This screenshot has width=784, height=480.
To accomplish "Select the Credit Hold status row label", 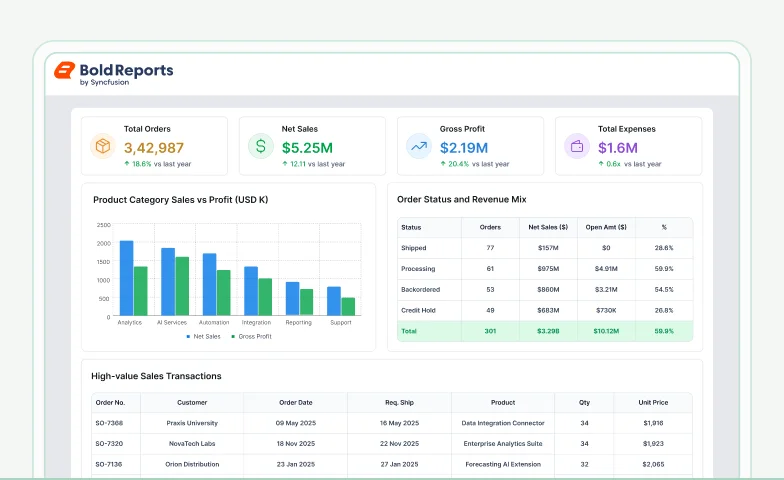I will coord(418,310).
